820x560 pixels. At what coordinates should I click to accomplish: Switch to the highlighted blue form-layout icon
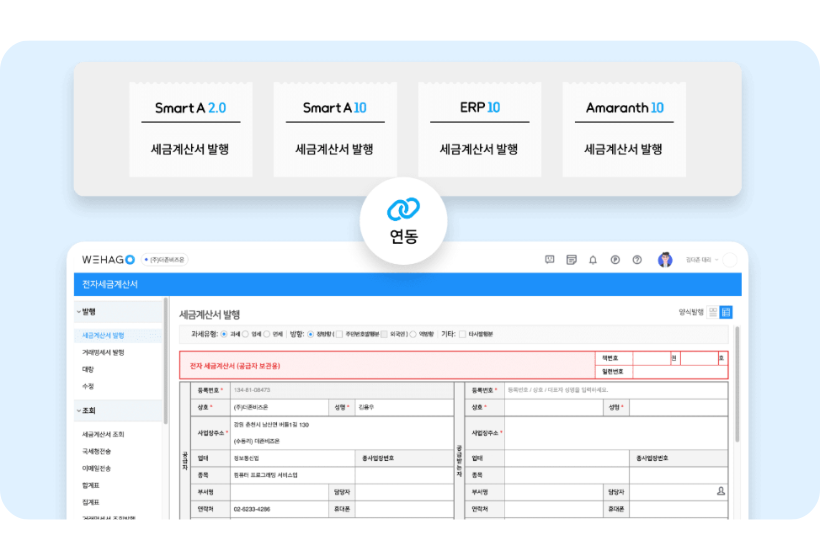coord(726,312)
